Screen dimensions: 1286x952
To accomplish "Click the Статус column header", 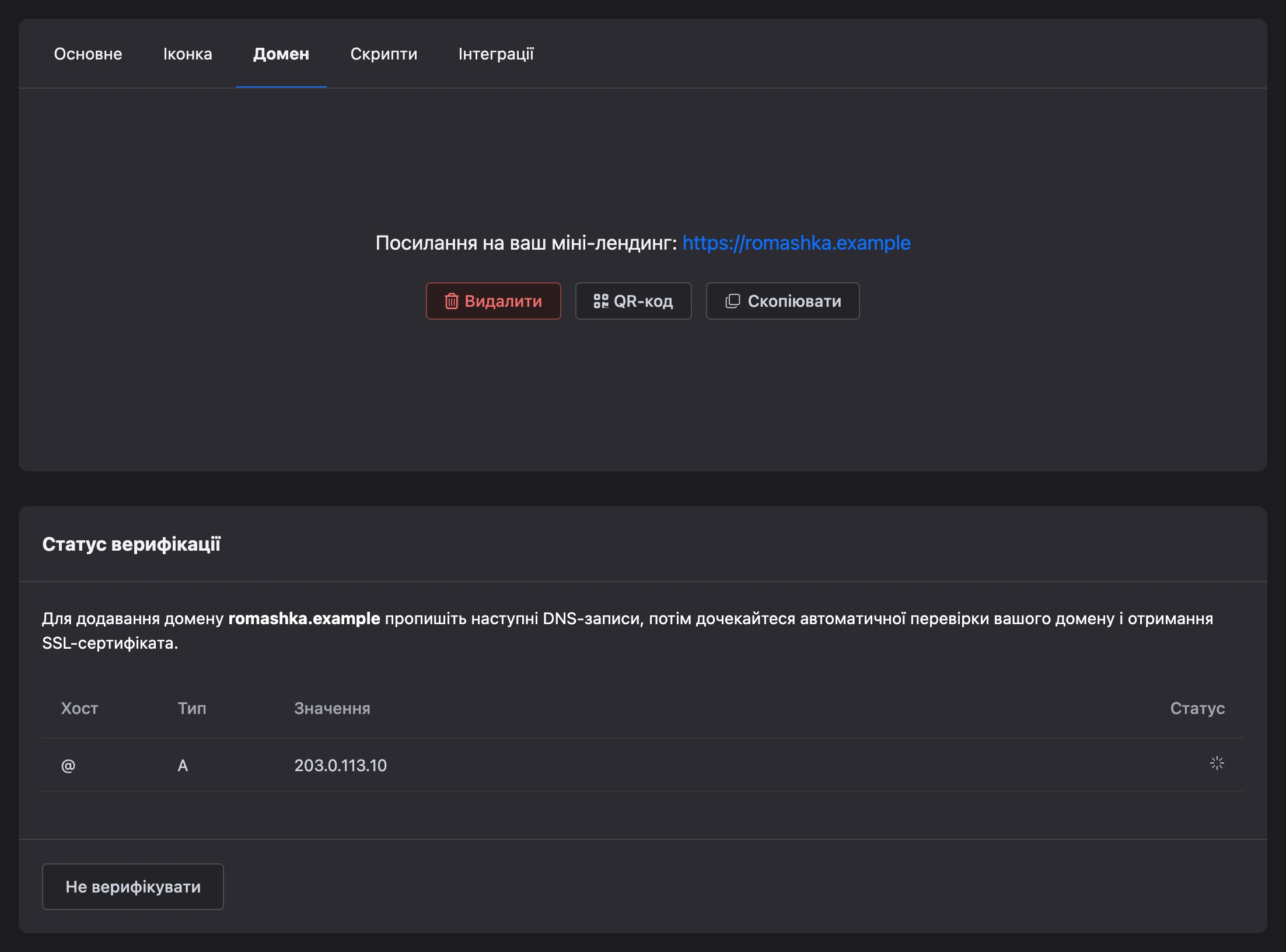I will point(1197,708).
